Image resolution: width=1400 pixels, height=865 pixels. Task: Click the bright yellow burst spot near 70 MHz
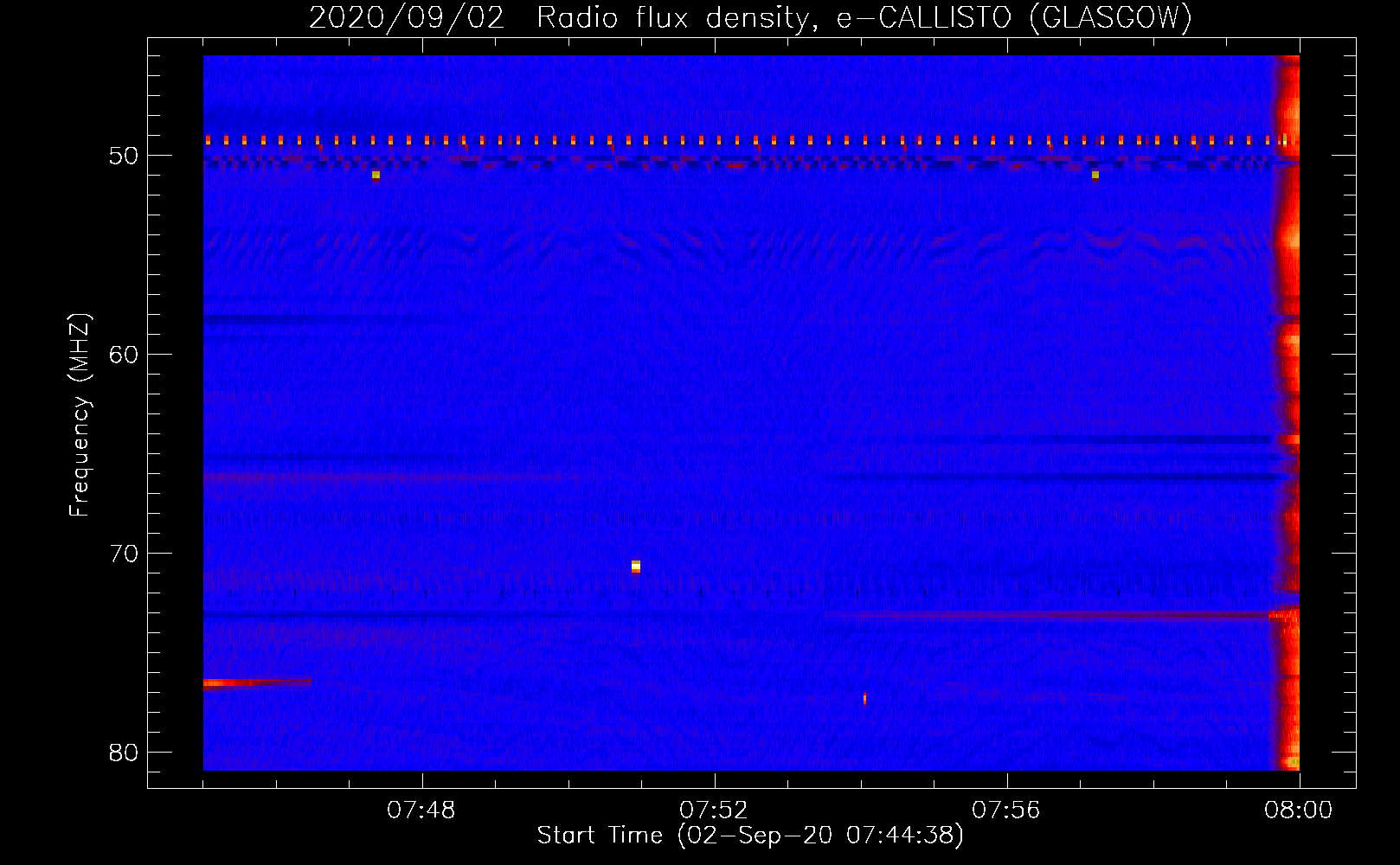click(x=636, y=567)
